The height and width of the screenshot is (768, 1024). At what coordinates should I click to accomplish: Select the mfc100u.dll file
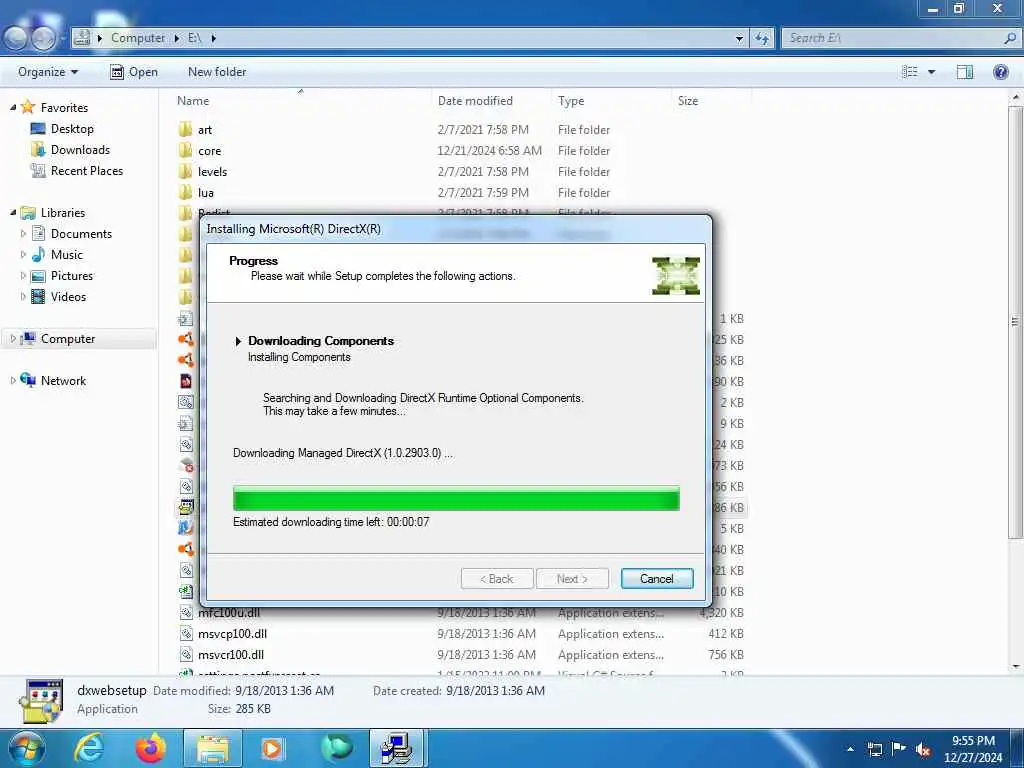[x=229, y=613]
